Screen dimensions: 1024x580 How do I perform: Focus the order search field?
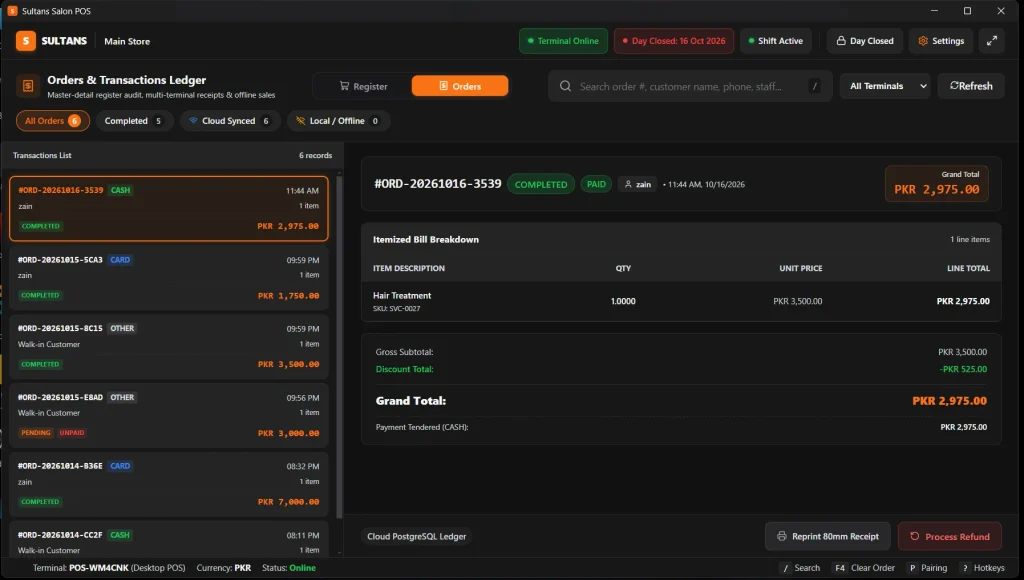pyautogui.click(x=690, y=86)
